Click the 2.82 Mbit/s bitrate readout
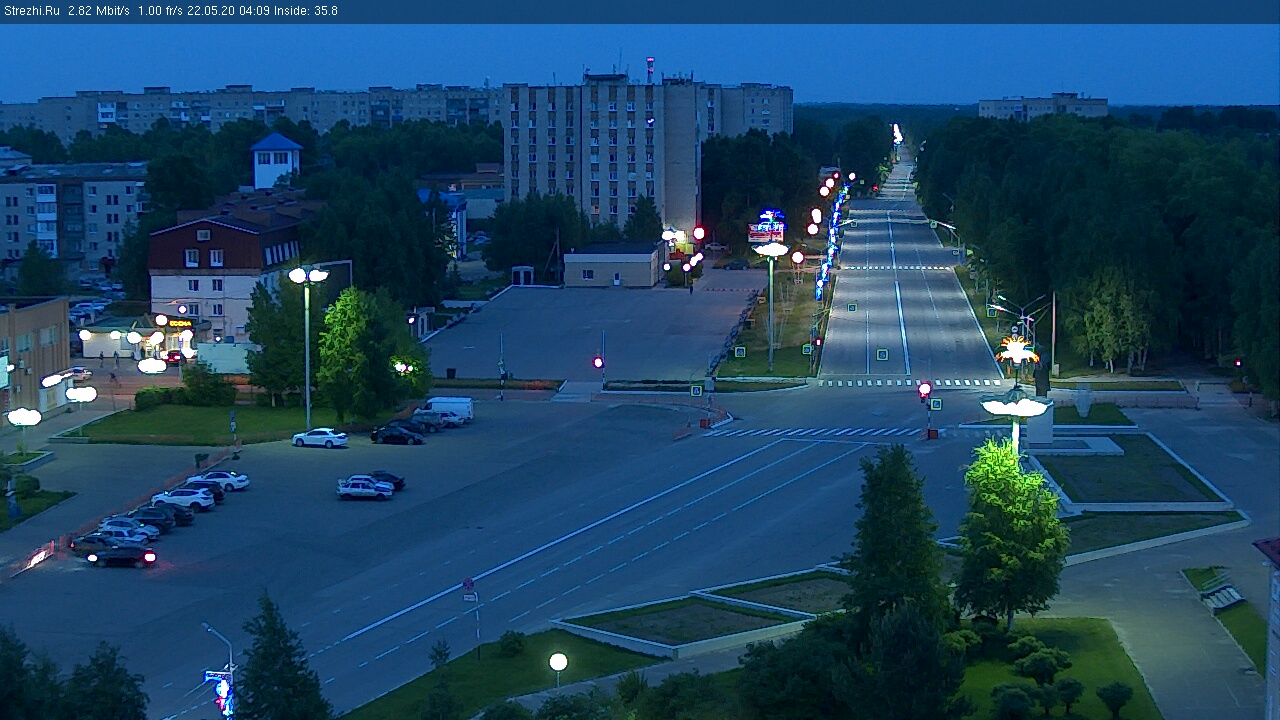Viewport: 1280px width, 720px height. tap(99, 11)
